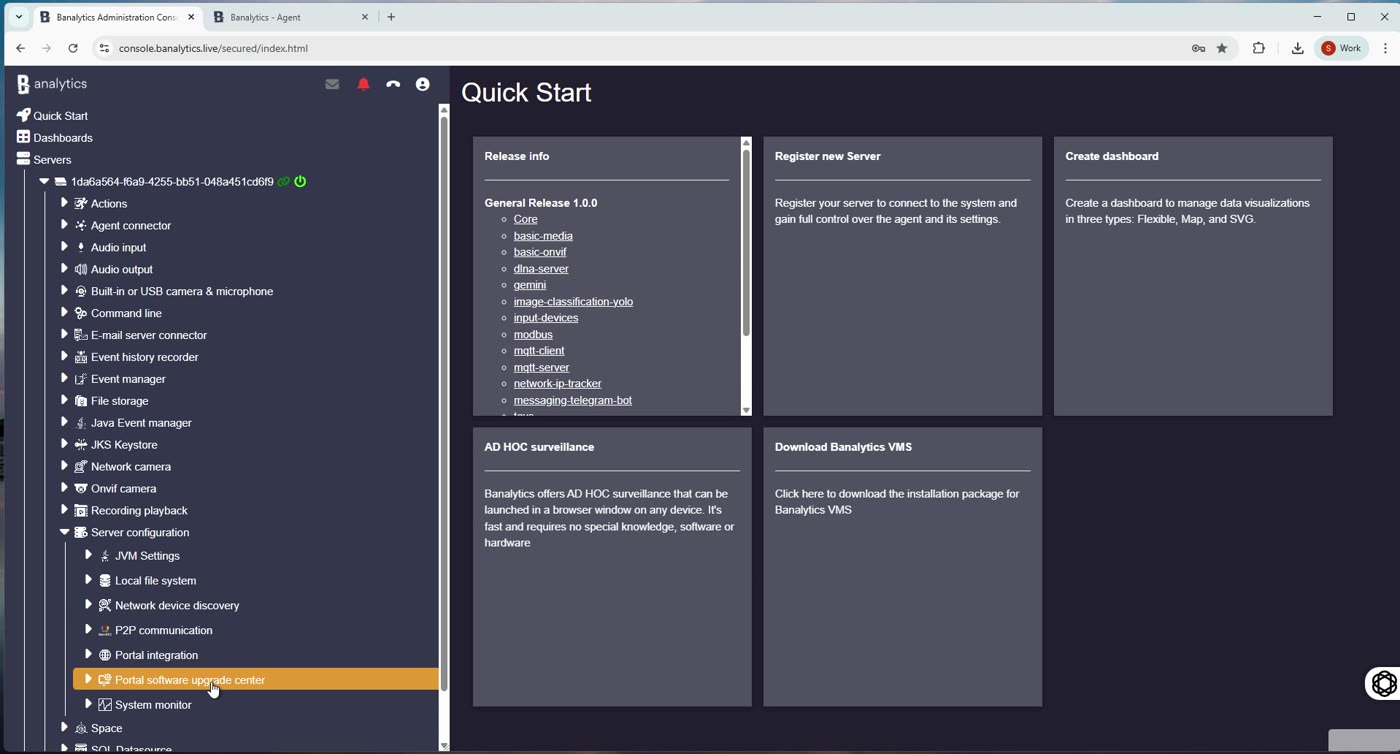1400x754 pixels.
Task: Select the Quick Start sidebar item
Action: point(61,116)
